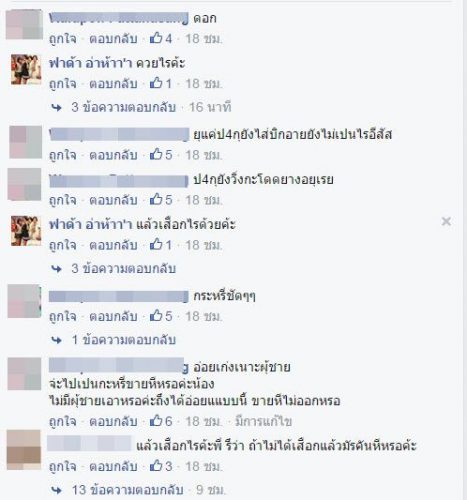
Task: Click reply arrow icon beside 13 ข้อความตอบกลับ
Action: [x=57, y=490]
